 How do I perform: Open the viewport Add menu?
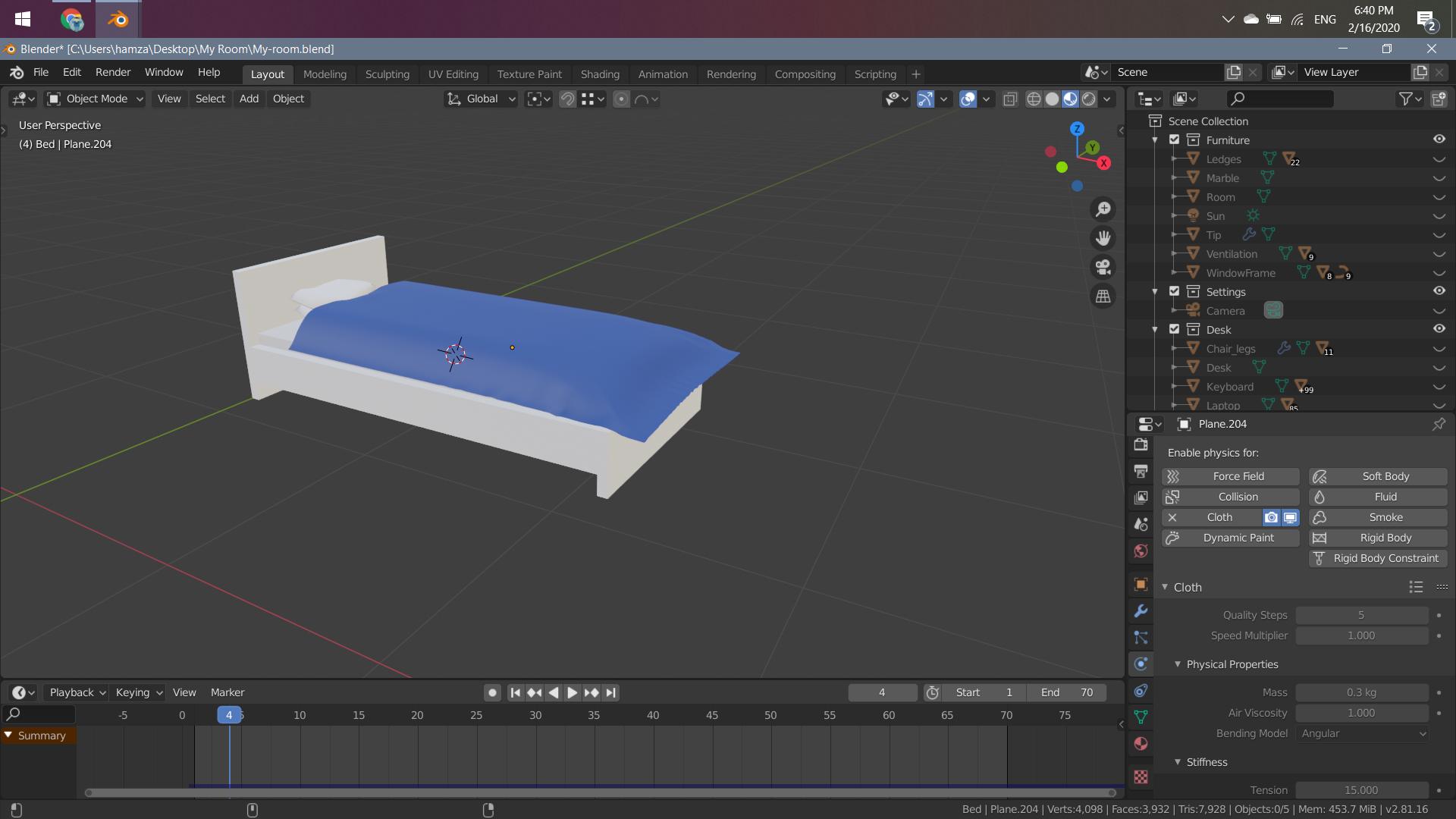(x=249, y=99)
